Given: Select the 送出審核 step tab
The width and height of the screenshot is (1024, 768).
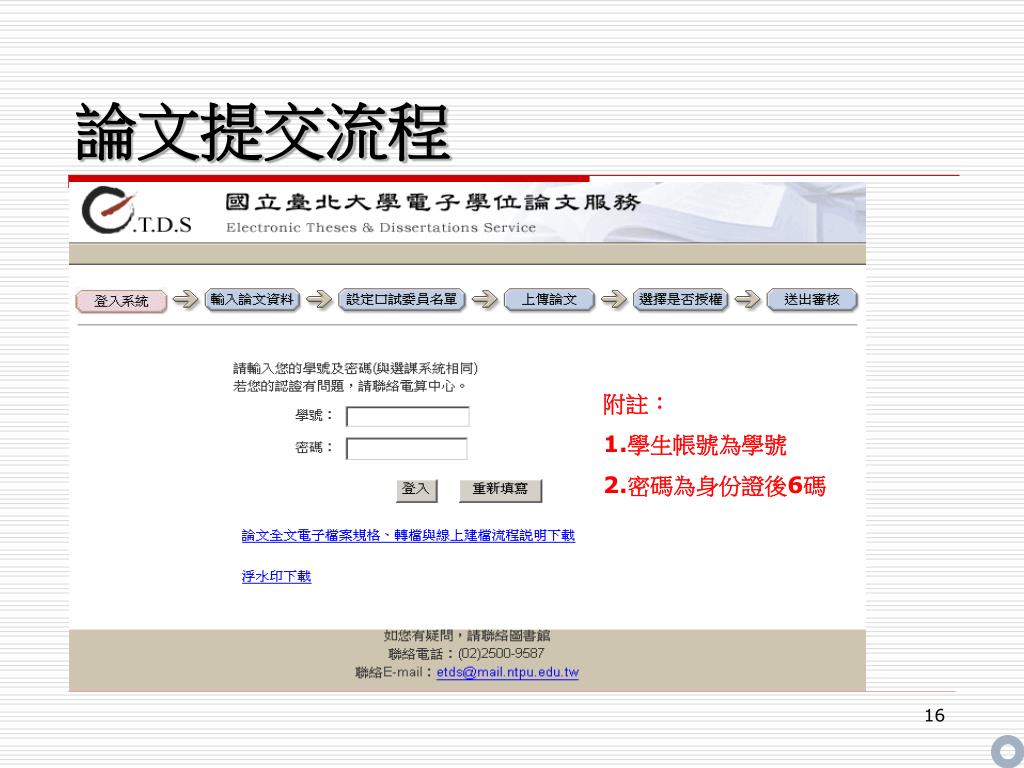Looking at the screenshot, I should 812,300.
